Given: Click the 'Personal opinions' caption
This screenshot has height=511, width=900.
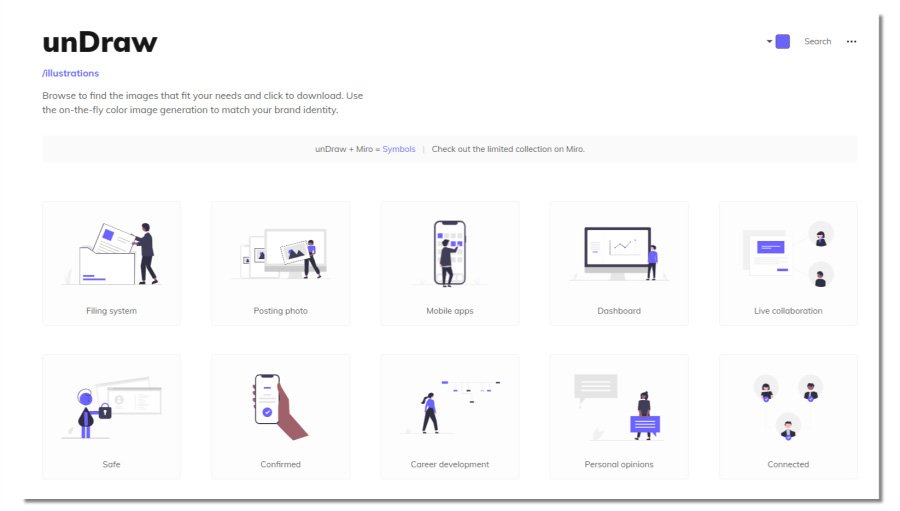Looking at the screenshot, I should (619, 464).
